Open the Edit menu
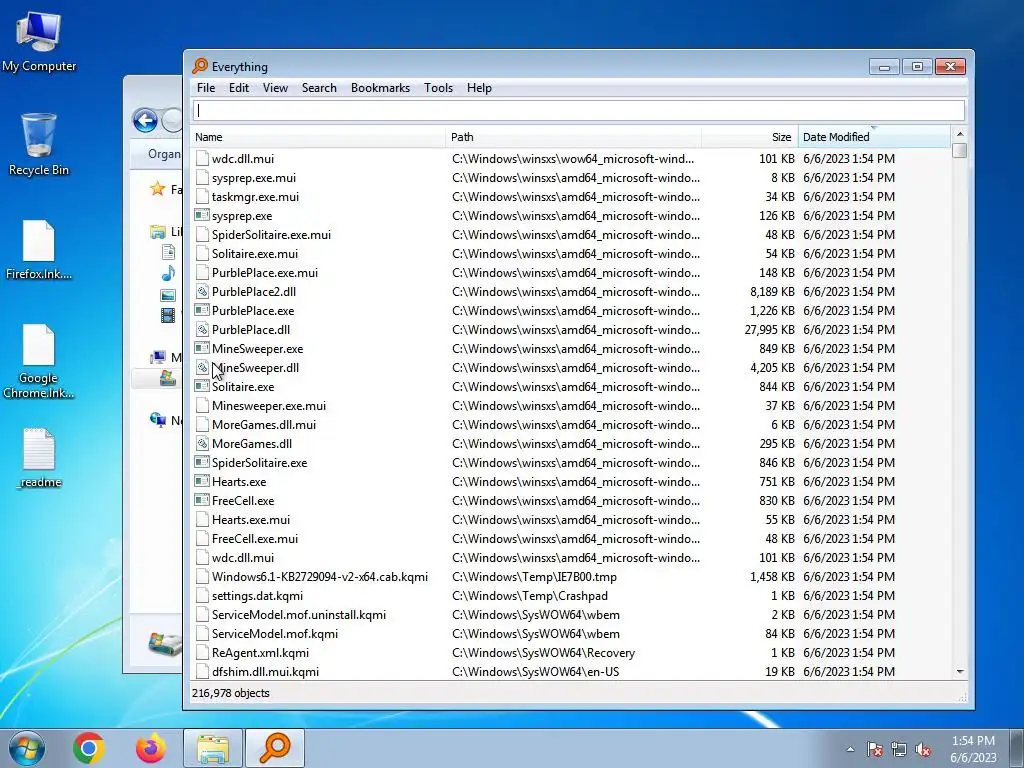Image resolution: width=1024 pixels, height=768 pixels. [x=238, y=88]
